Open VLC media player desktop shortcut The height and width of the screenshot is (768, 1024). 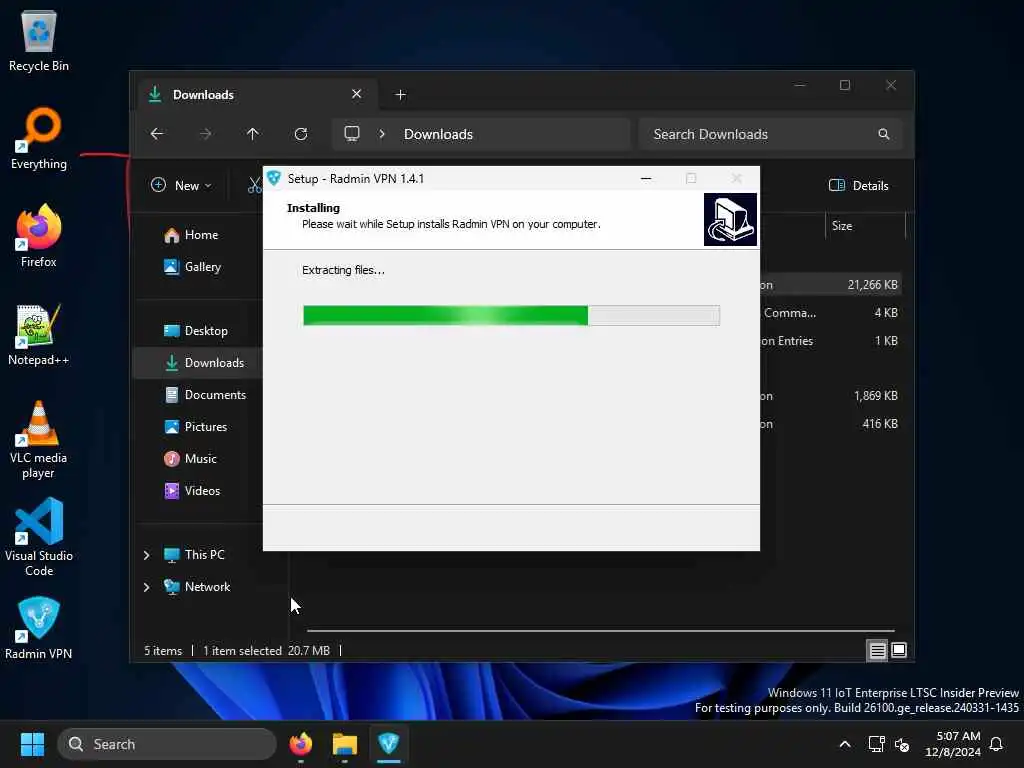click(x=39, y=440)
